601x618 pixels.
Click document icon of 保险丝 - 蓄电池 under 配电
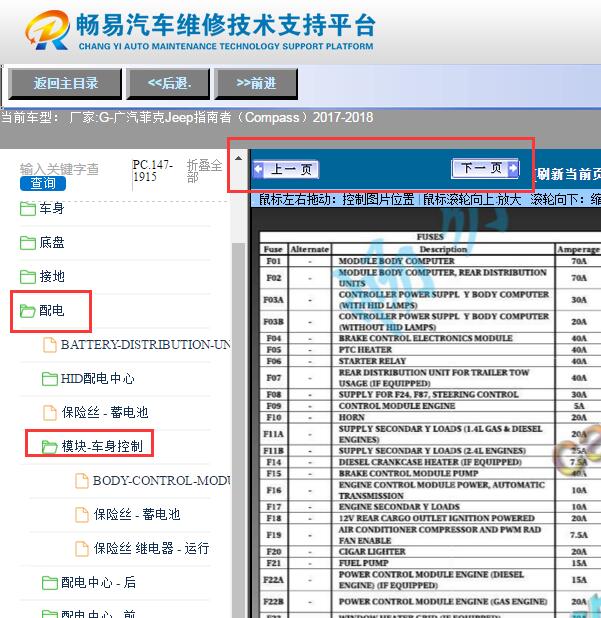[50, 413]
